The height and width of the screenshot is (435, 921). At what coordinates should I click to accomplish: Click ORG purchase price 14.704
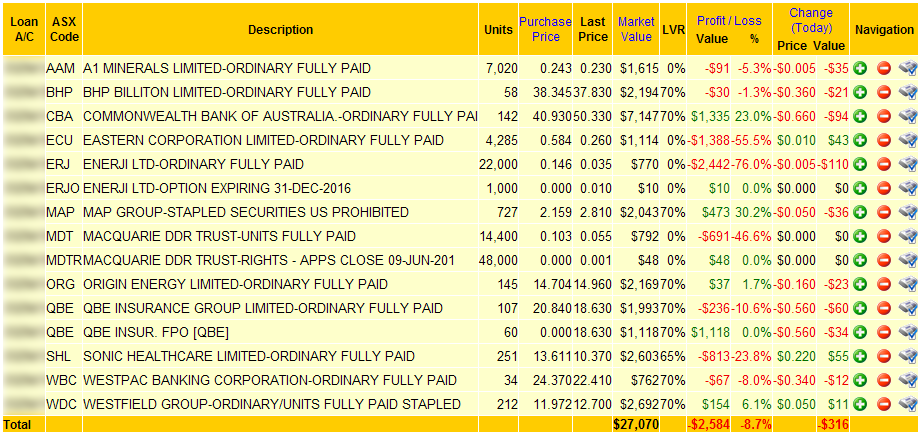552,284
